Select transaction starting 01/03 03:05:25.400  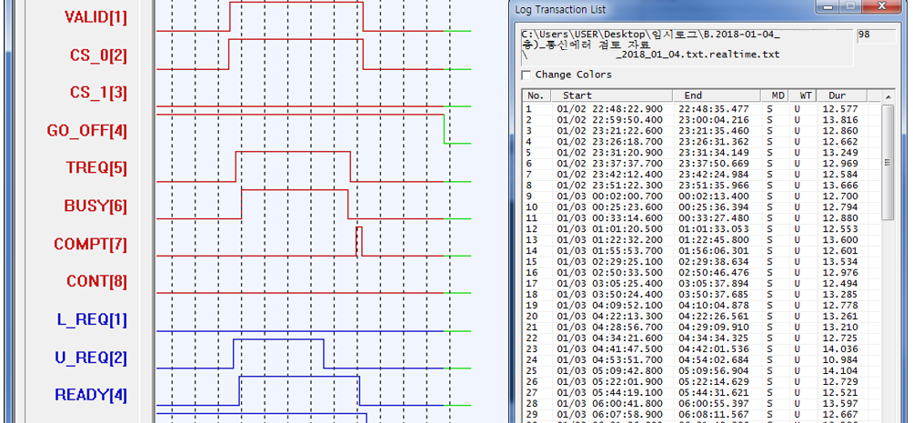tap(702, 284)
